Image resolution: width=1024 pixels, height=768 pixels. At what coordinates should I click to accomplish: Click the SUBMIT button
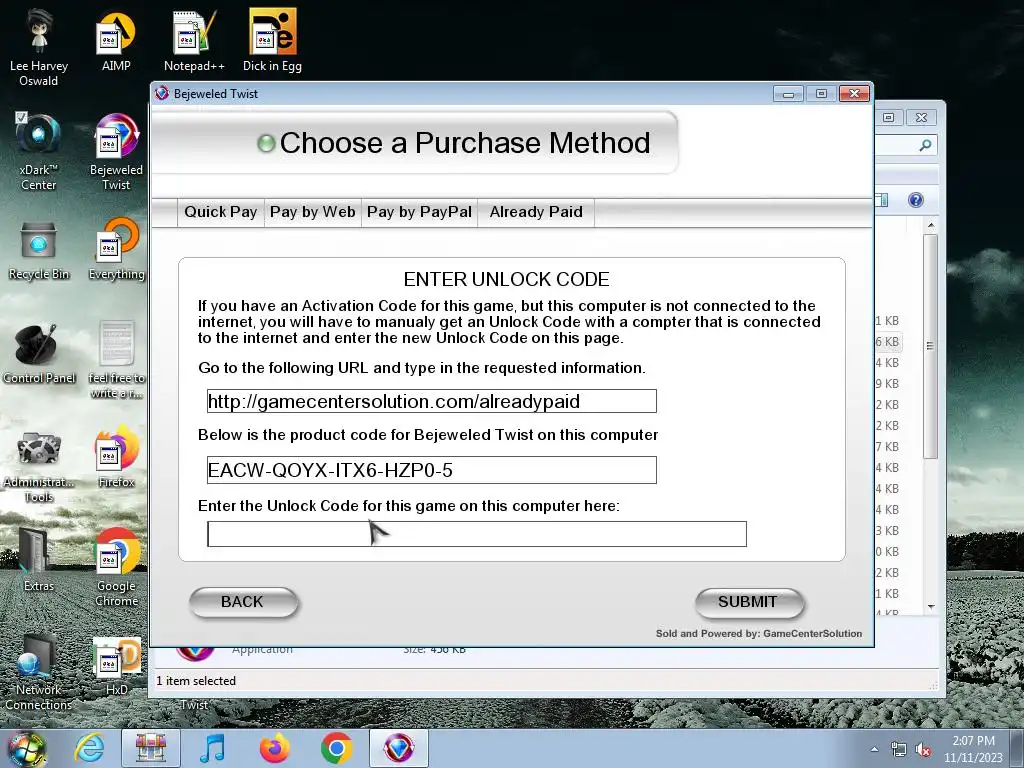click(x=748, y=602)
